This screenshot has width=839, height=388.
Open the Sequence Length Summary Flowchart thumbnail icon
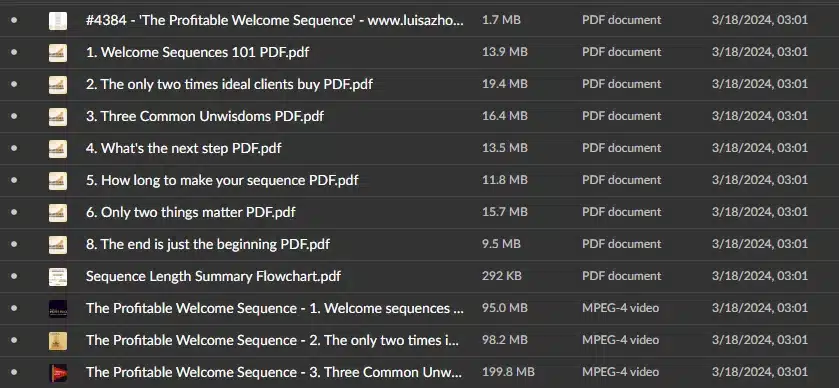(58, 277)
